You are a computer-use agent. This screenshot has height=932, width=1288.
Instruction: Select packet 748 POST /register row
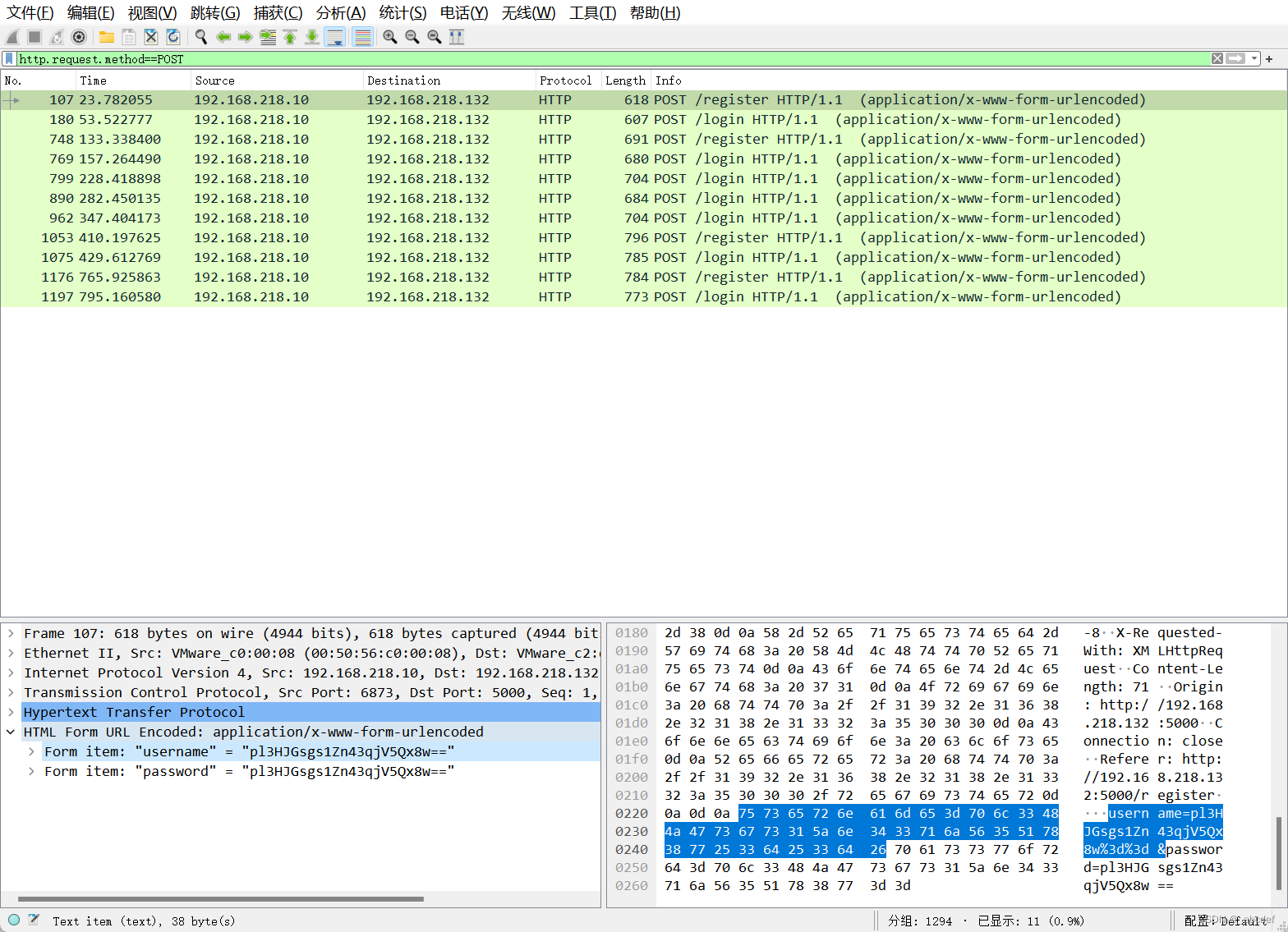(644, 140)
